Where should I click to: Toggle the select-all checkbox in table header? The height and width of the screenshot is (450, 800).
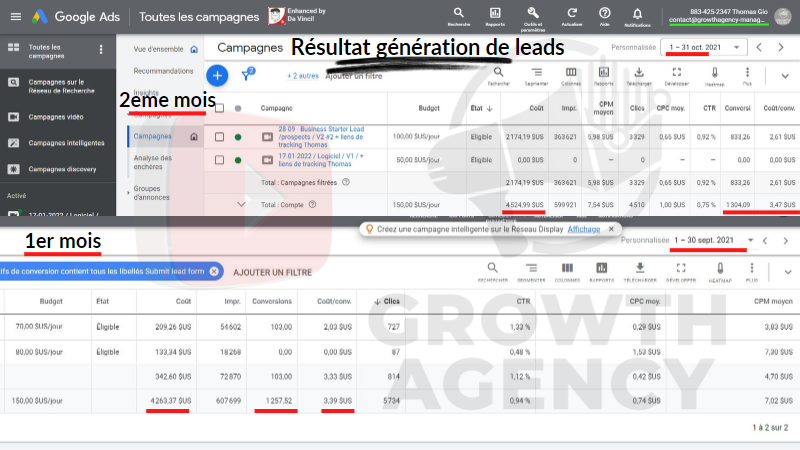point(219,108)
